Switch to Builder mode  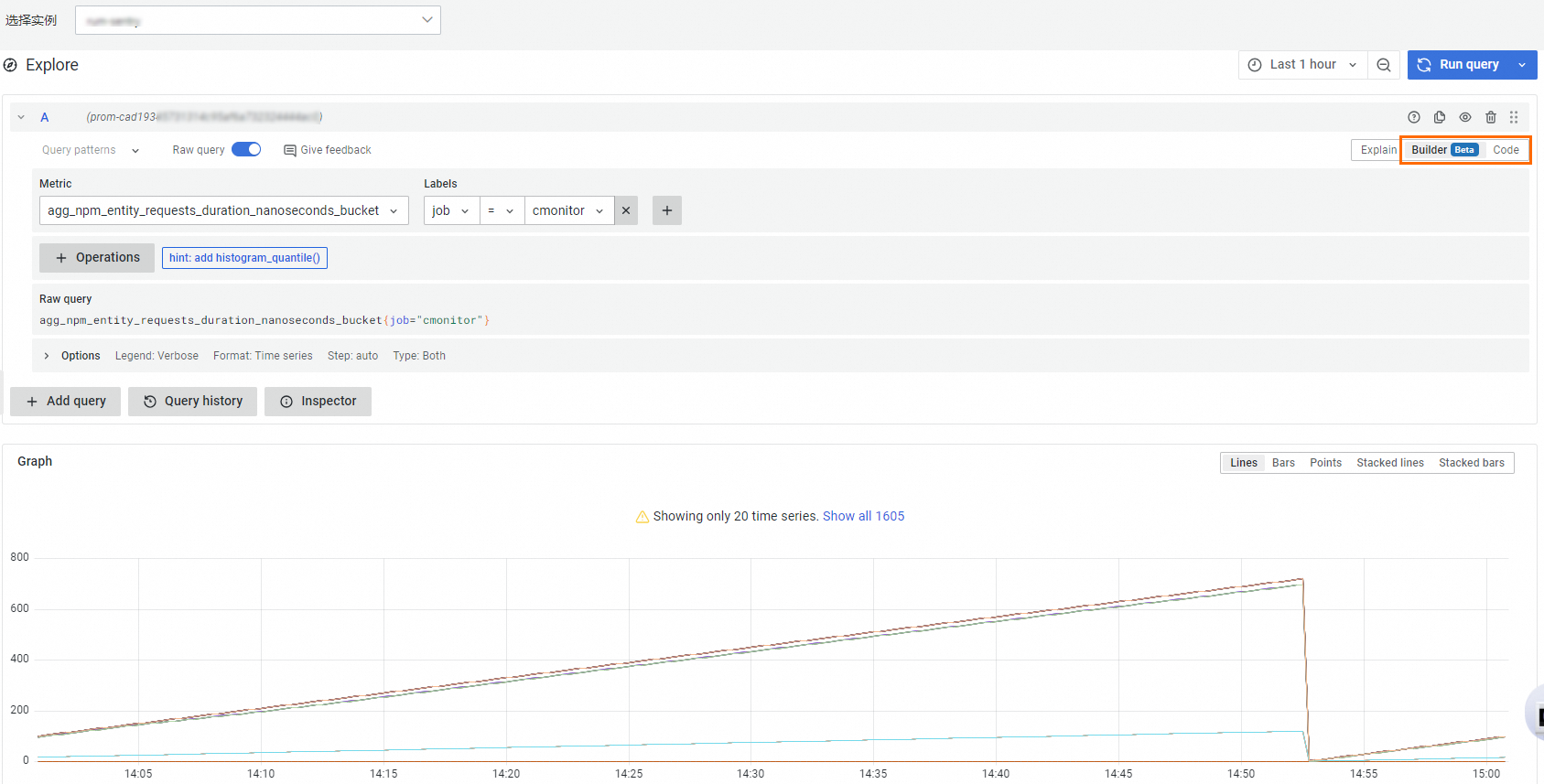tap(1444, 150)
